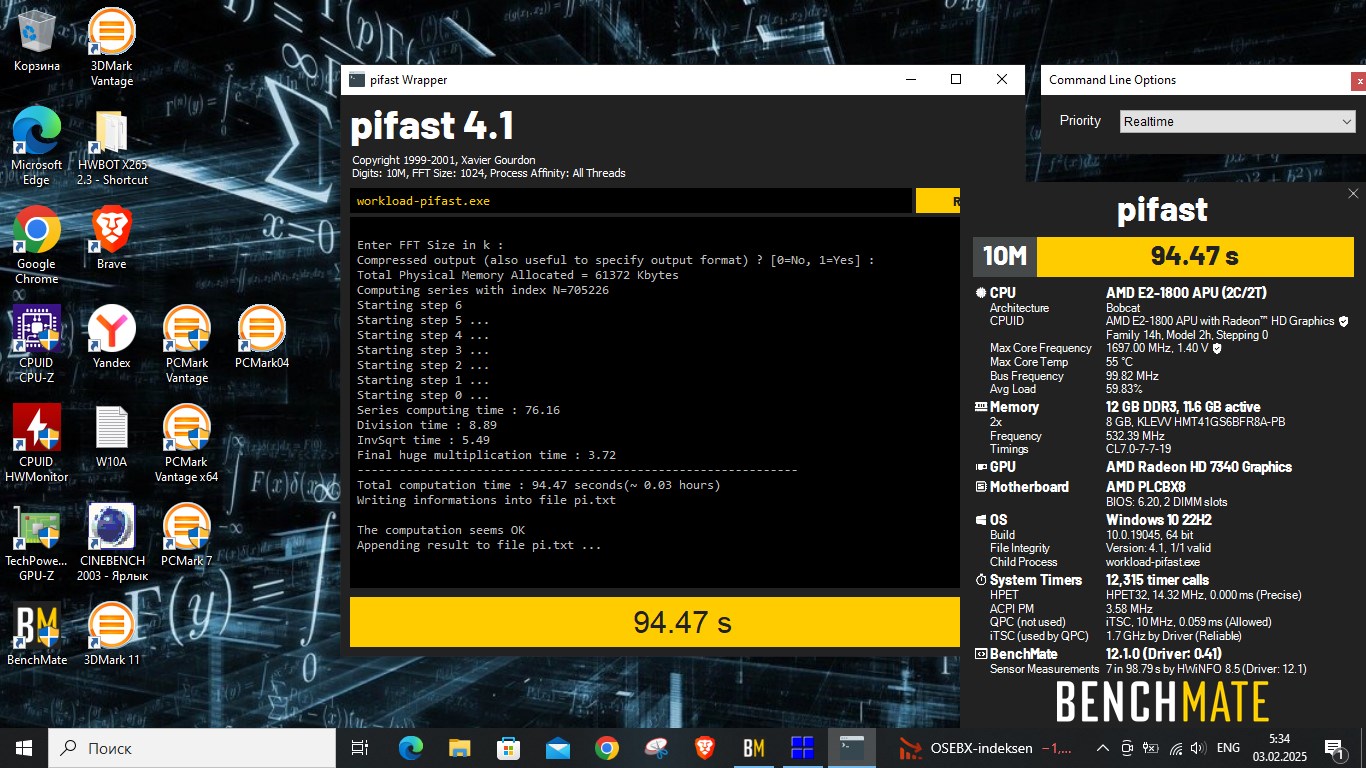Click the AMD Radeon HD 7340 Graphics text
The width and height of the screenshot is (1366, 768).
1199,467
